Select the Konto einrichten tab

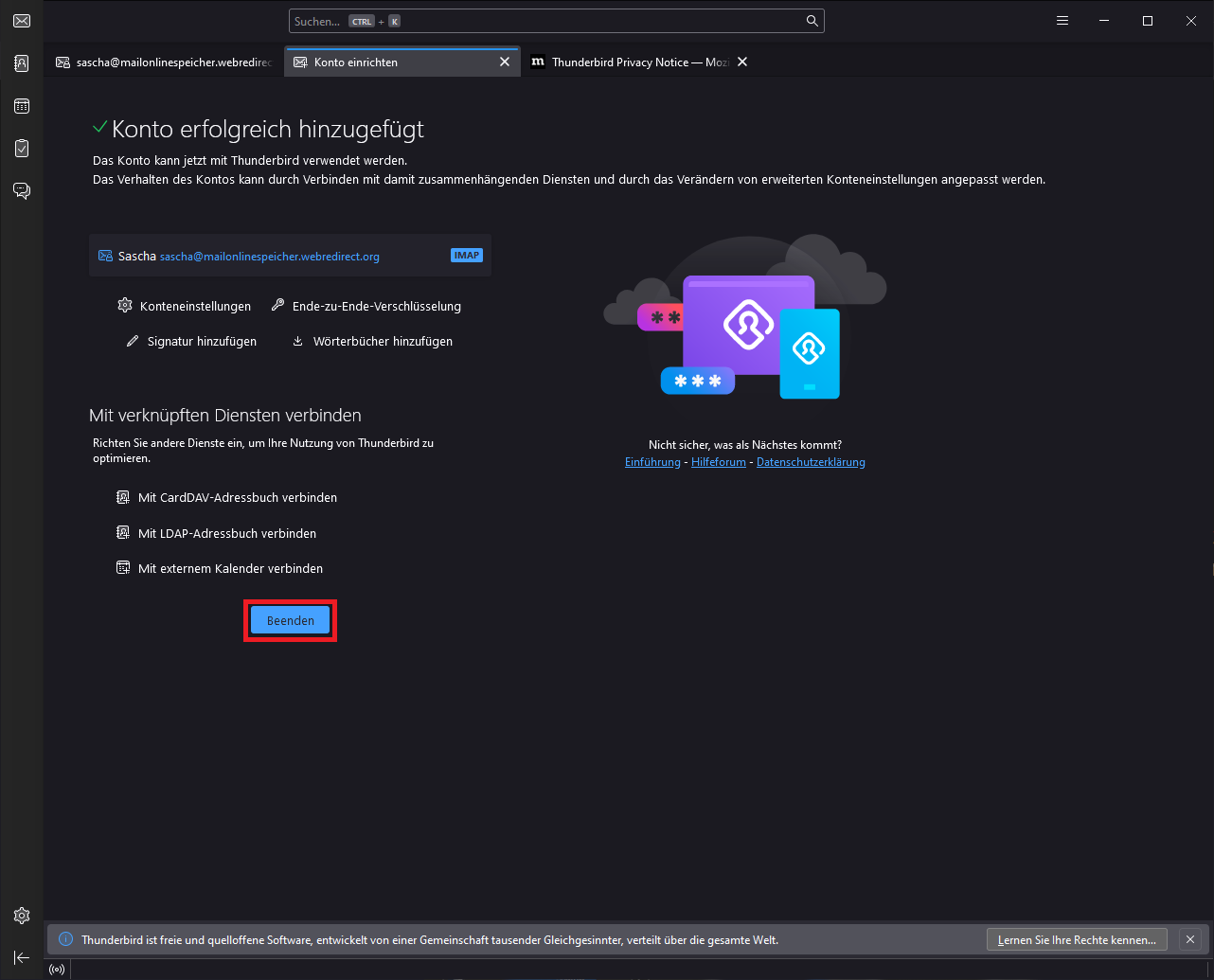pos(402,62)
